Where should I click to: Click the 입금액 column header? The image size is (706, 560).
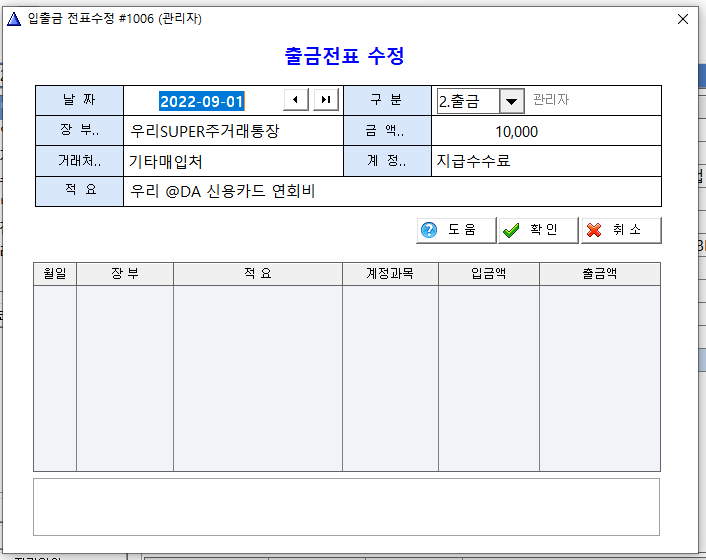click(489, 274)
